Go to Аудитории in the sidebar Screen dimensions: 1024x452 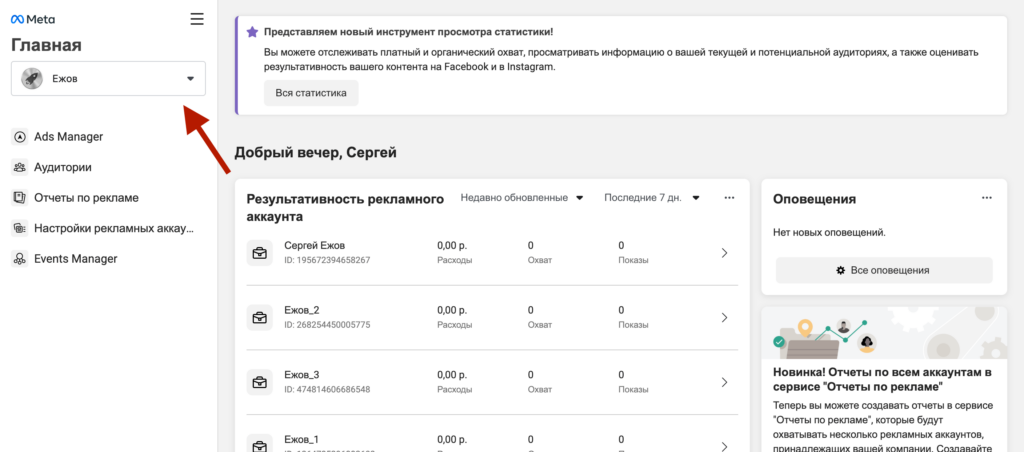[x=62, y=167]
